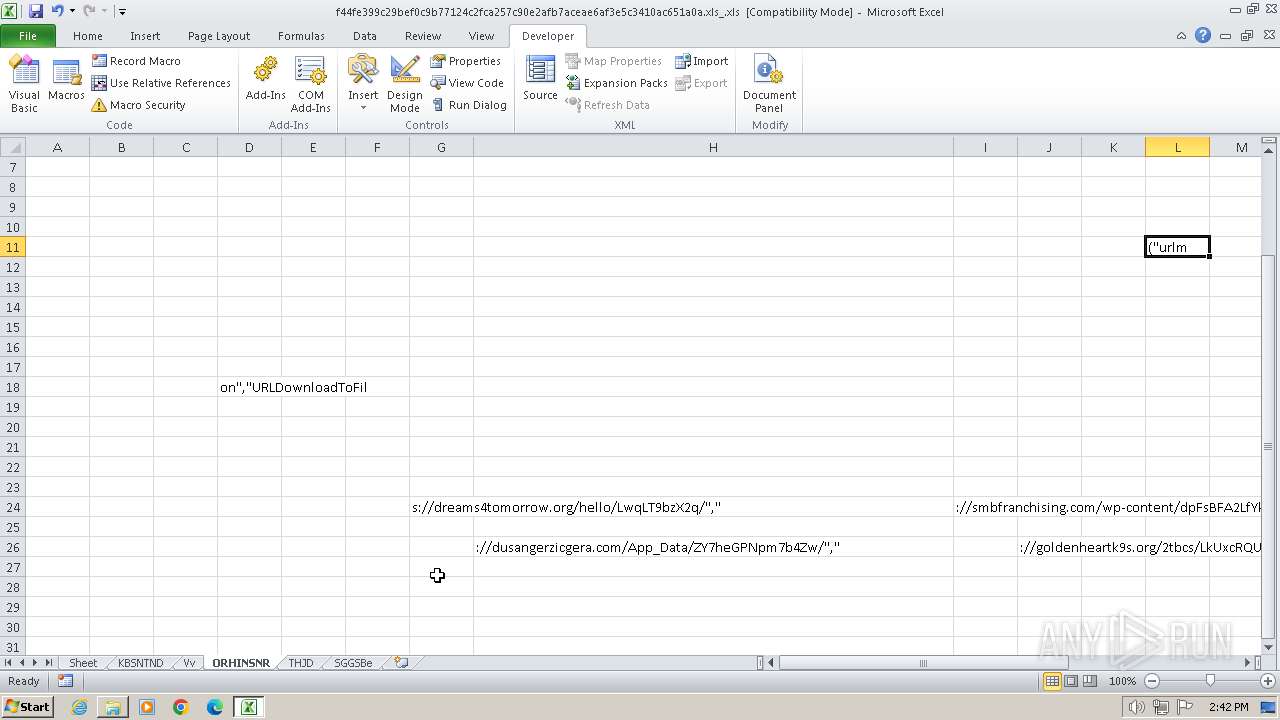Select column H header
The image size is (1280, 720).
713,147
